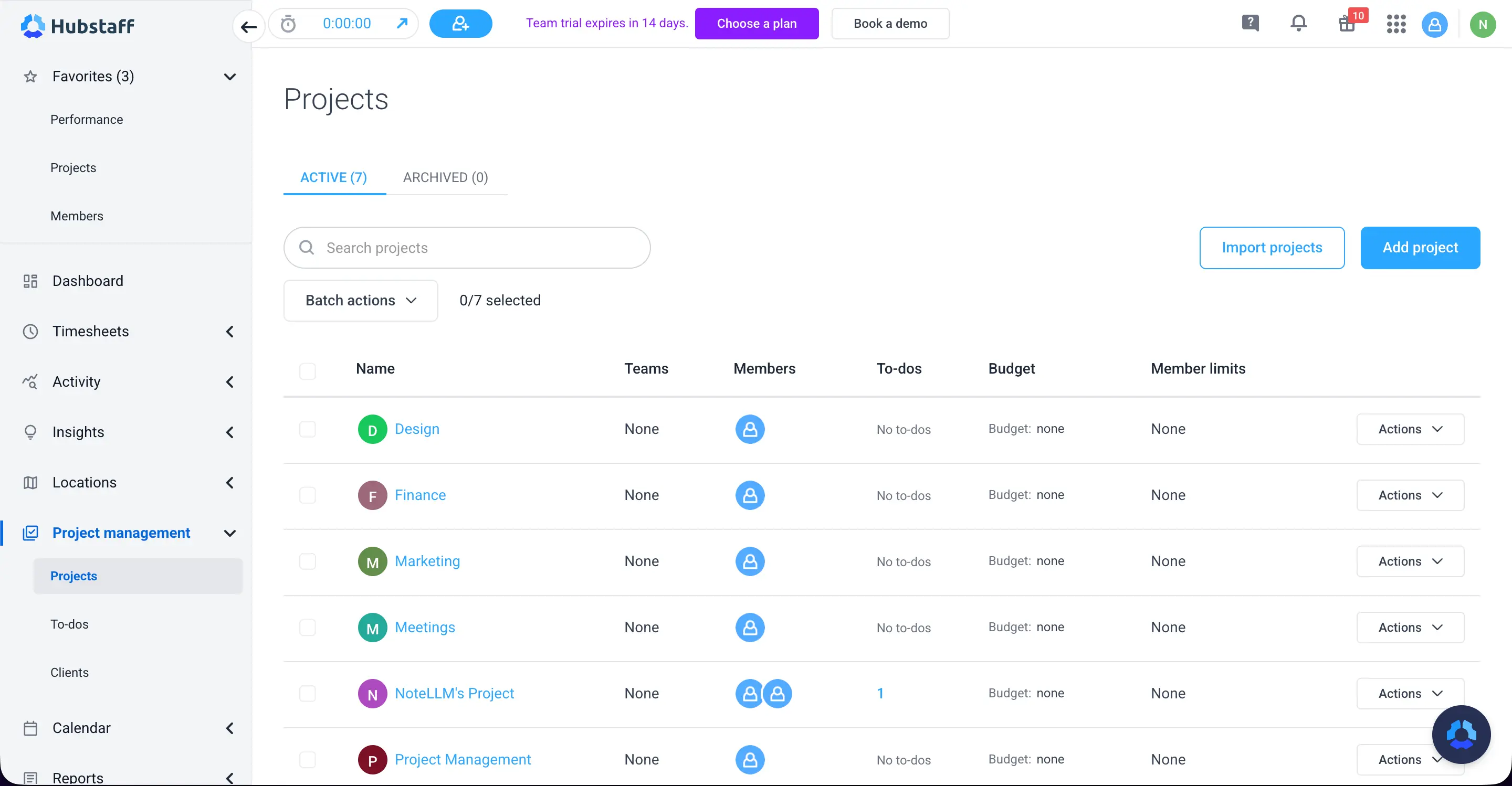This screenshot has width=1512, height=786.
Task: Open Actions dropdown for Finance
Action: pos(1410,496)
